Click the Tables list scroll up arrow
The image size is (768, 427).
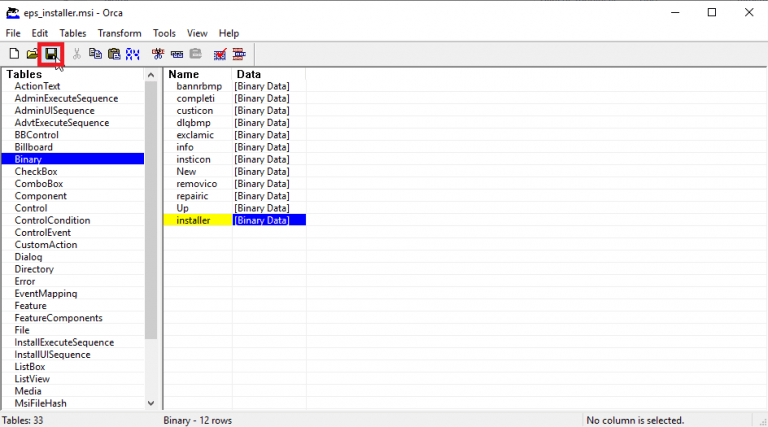click(x=151, y=75)
